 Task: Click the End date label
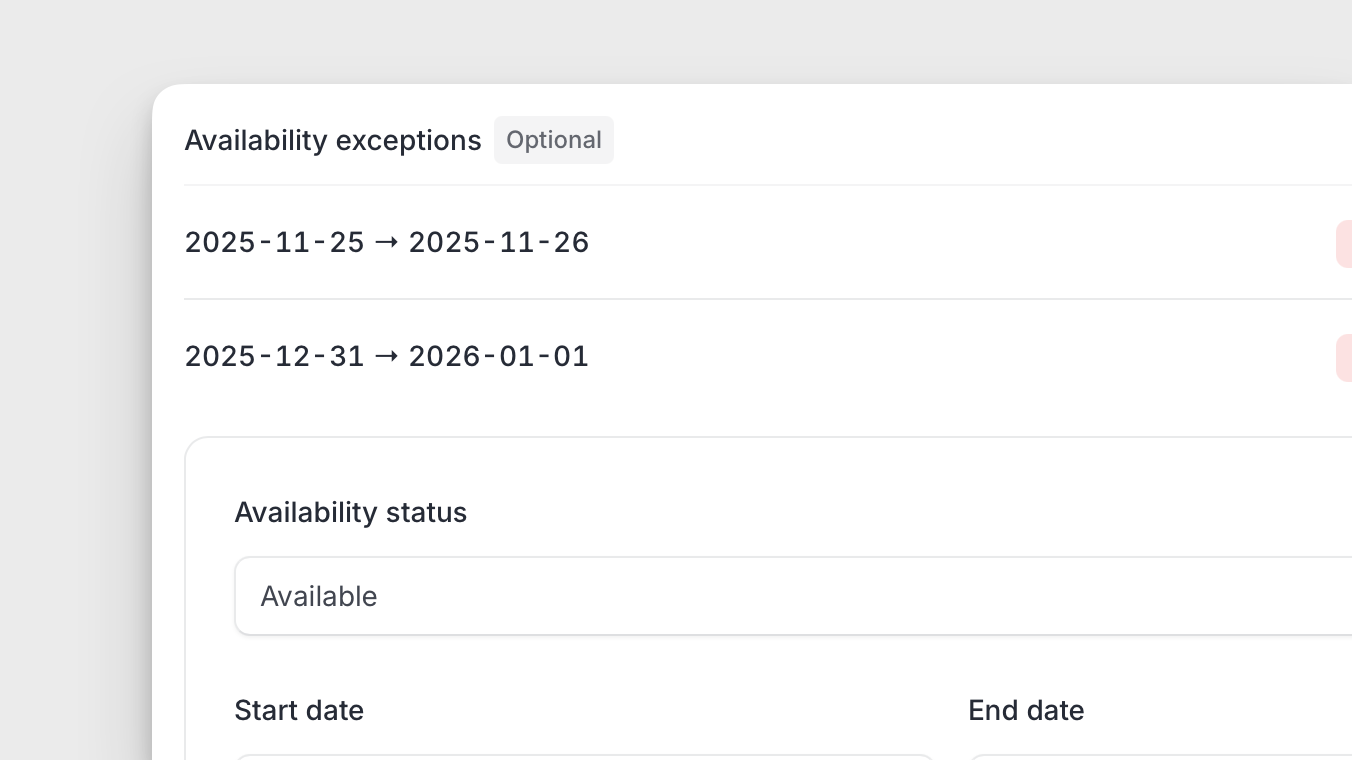pos(1026,710)
